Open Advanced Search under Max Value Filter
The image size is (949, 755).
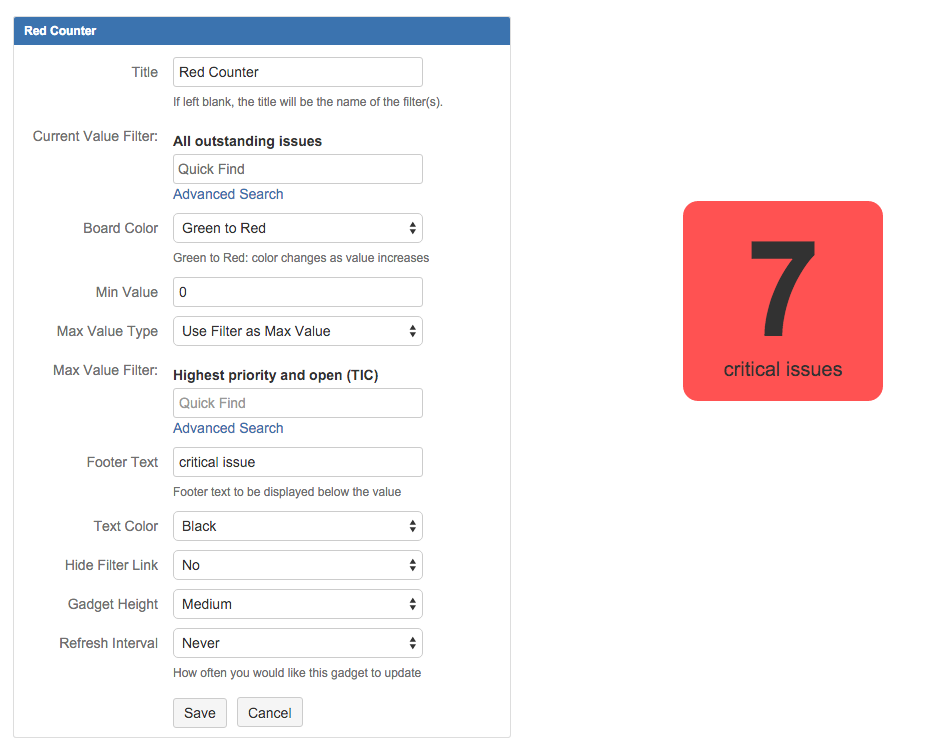[228, 428]
